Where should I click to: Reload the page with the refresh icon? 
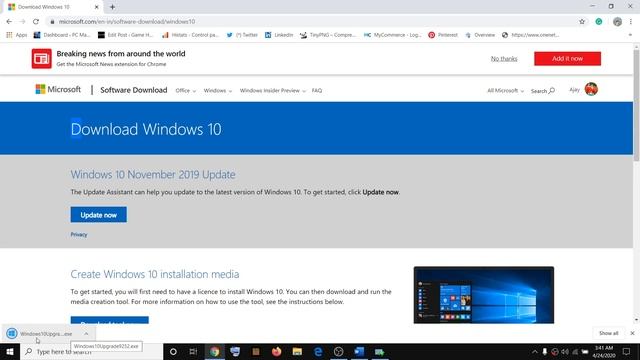(36, 22)
